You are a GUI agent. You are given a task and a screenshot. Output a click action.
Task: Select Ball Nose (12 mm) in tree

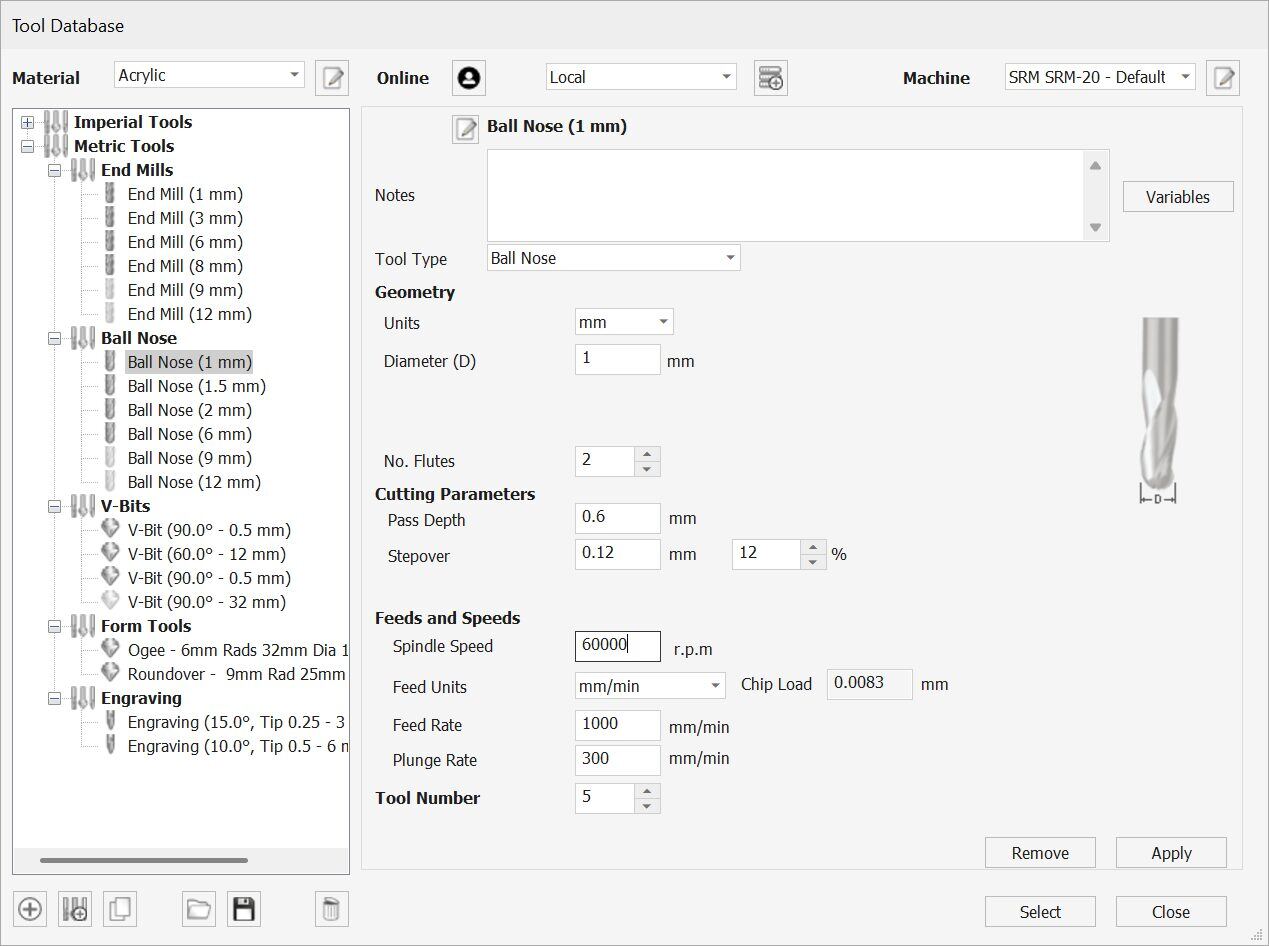tap(194, 482)
